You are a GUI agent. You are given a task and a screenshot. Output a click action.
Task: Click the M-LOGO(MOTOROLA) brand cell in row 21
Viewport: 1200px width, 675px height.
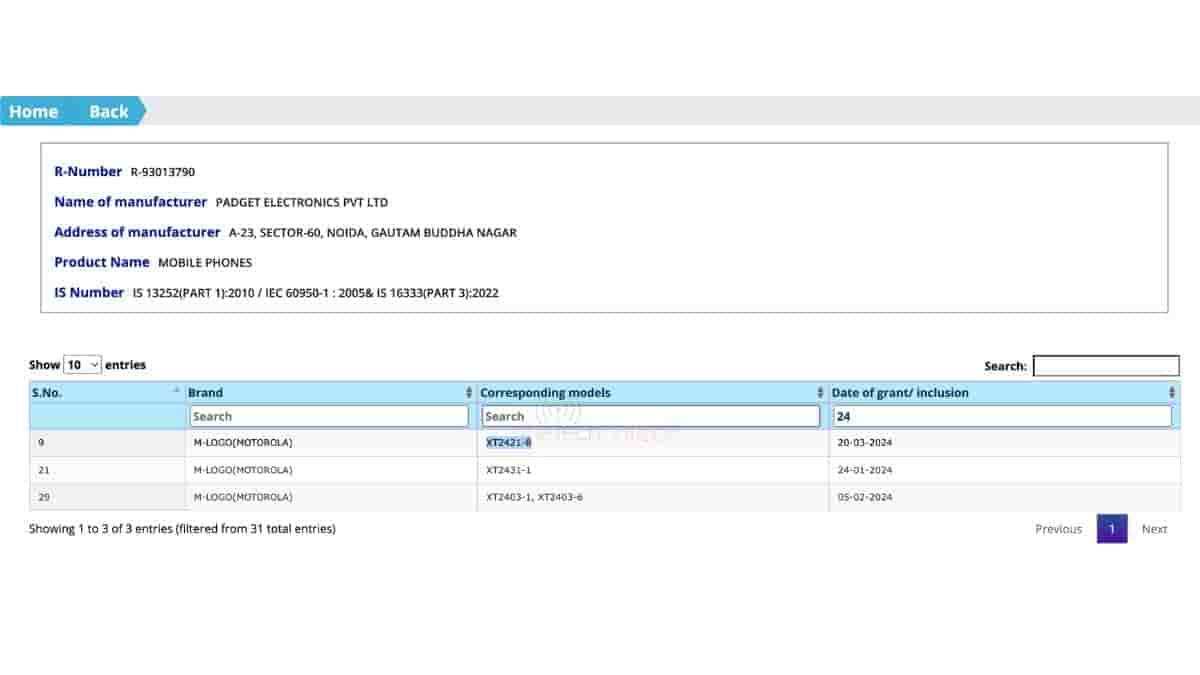[243, 470]
